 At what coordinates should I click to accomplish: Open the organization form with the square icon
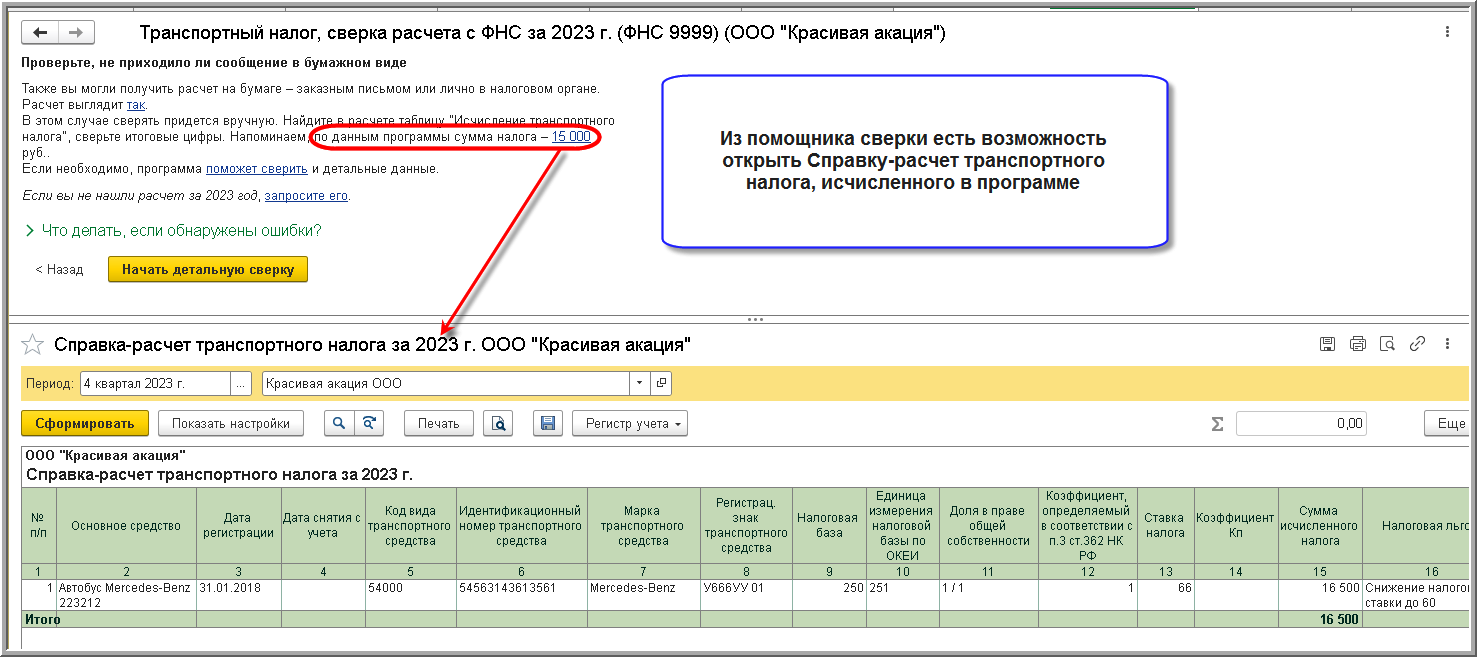tap(661, 383)
